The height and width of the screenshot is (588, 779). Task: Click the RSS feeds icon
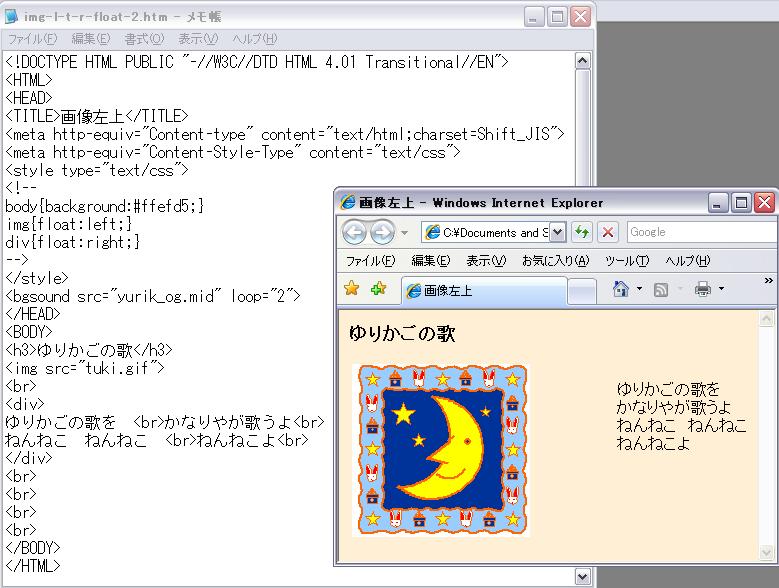[661, 290]
